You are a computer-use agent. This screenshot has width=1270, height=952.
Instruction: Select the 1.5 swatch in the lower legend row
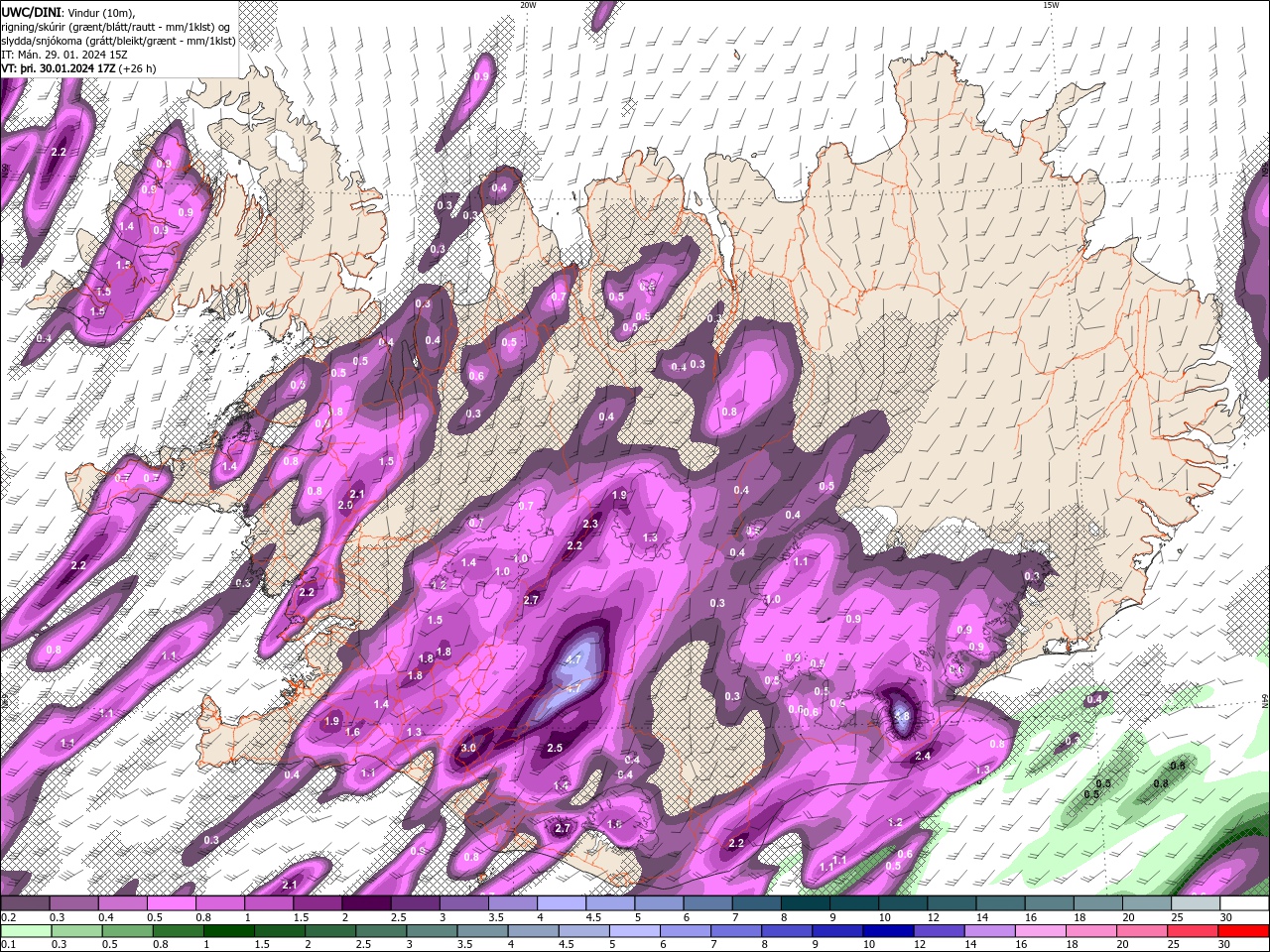pyautogui.click(x=279, y=931)
